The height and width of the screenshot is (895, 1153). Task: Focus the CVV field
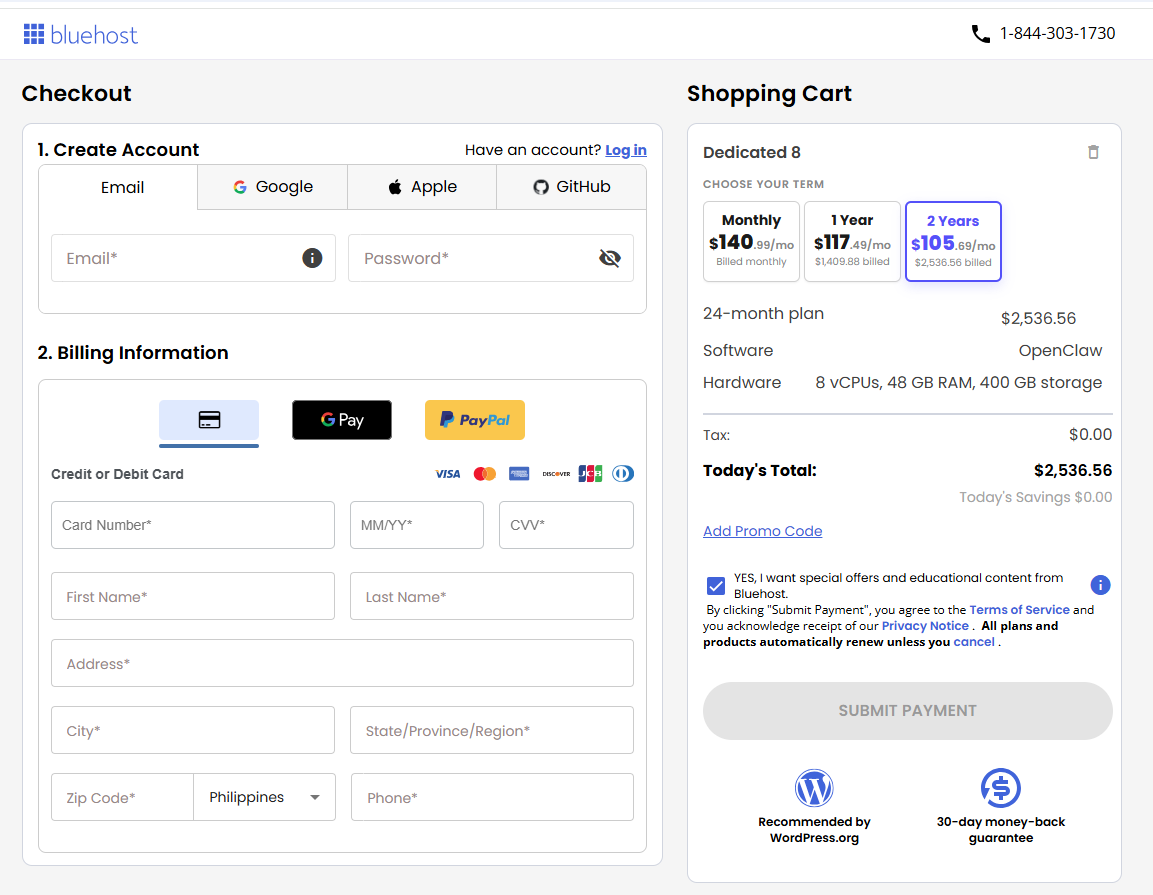[566, 525]
